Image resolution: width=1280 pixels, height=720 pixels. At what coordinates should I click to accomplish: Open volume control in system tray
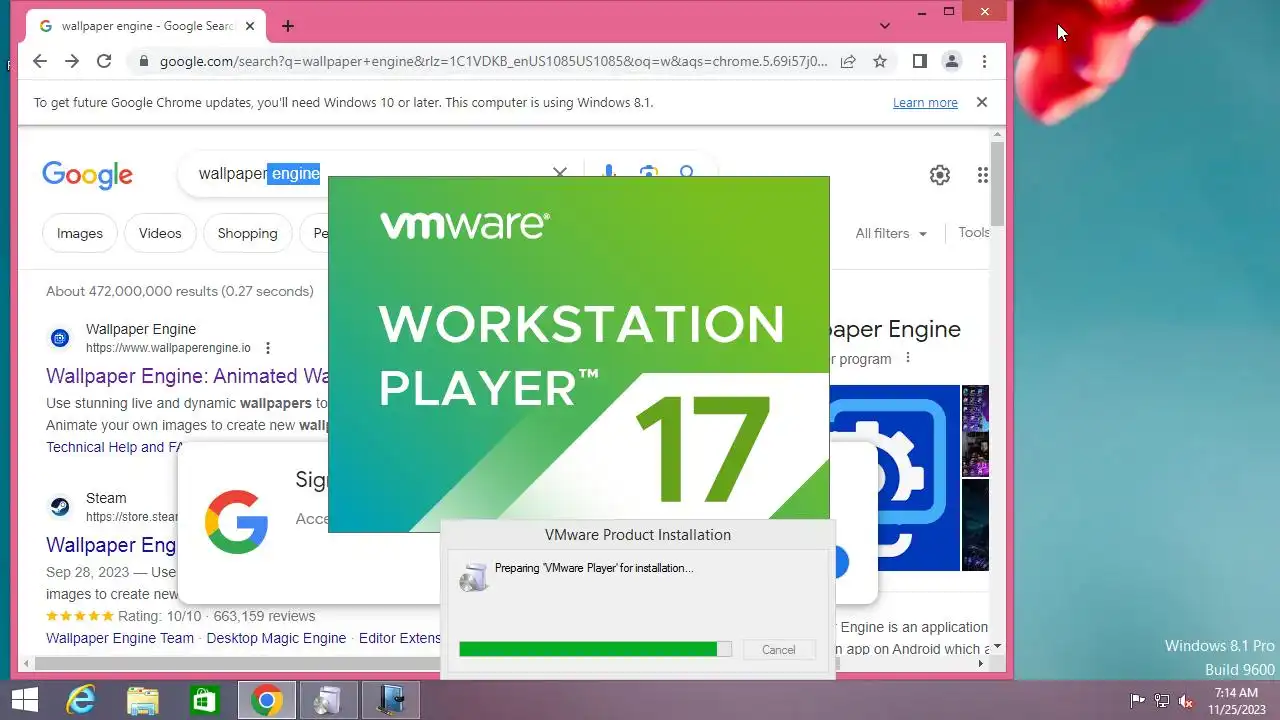[x=1186, y=701]
